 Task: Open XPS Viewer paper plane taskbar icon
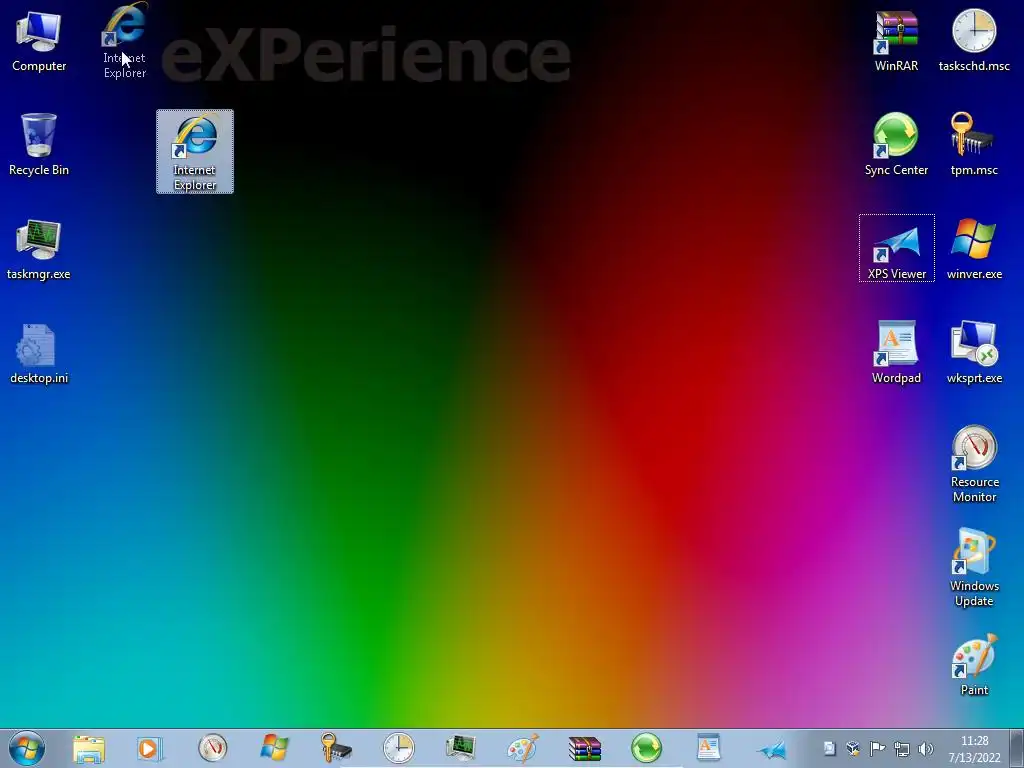(771, 748)
